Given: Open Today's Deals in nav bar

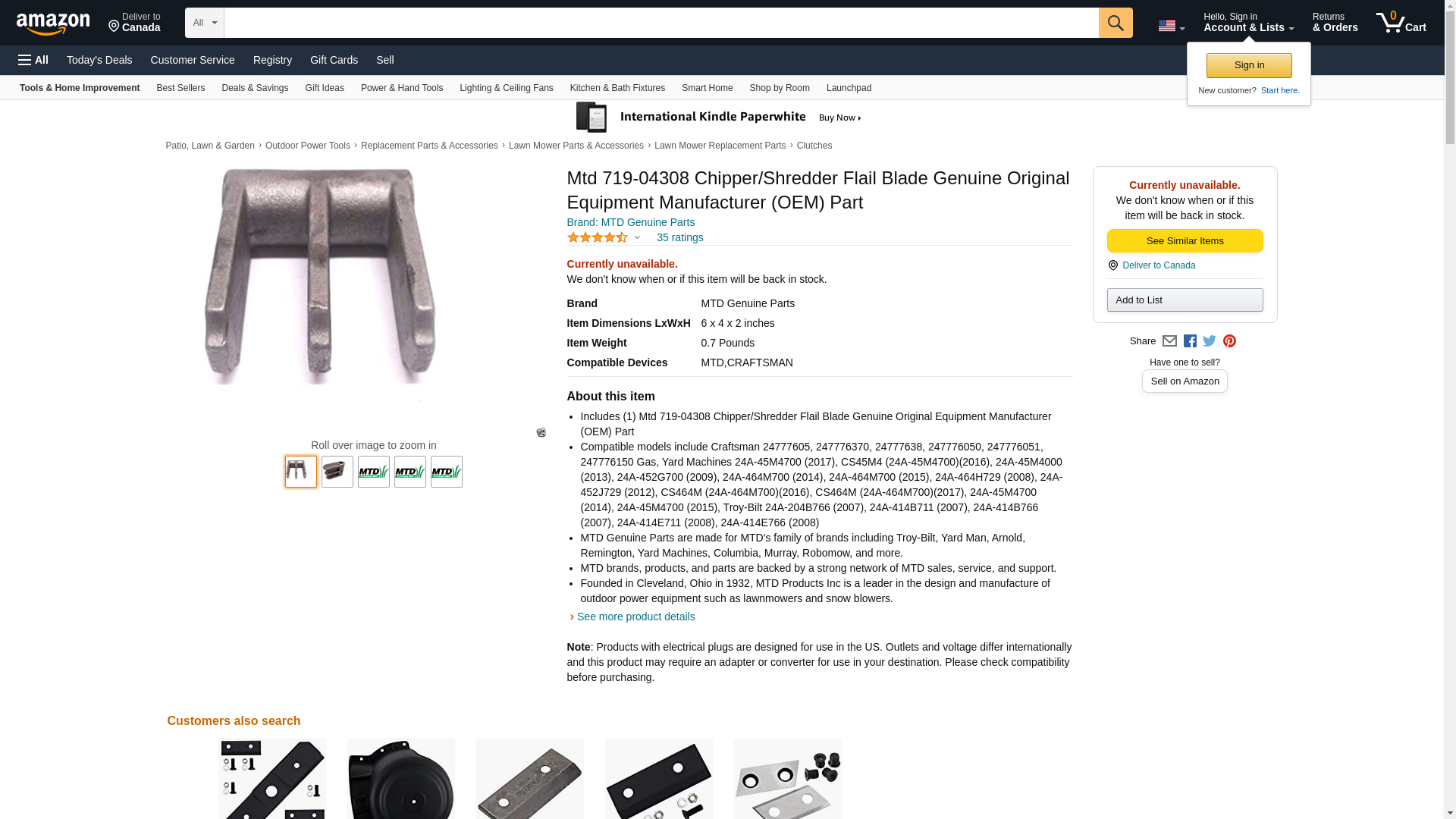Looking at the screenshot, I should click(99, 60).
